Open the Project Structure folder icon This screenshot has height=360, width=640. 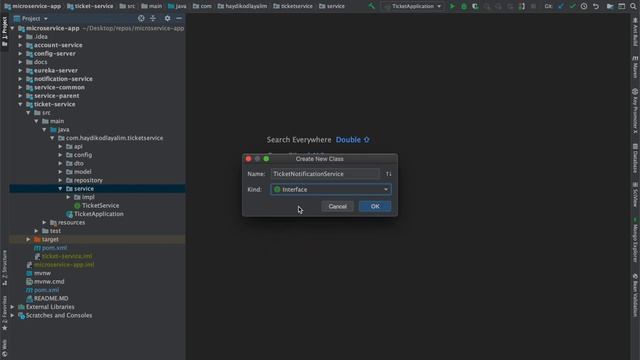pyautogui.click(x=610, y=6)
